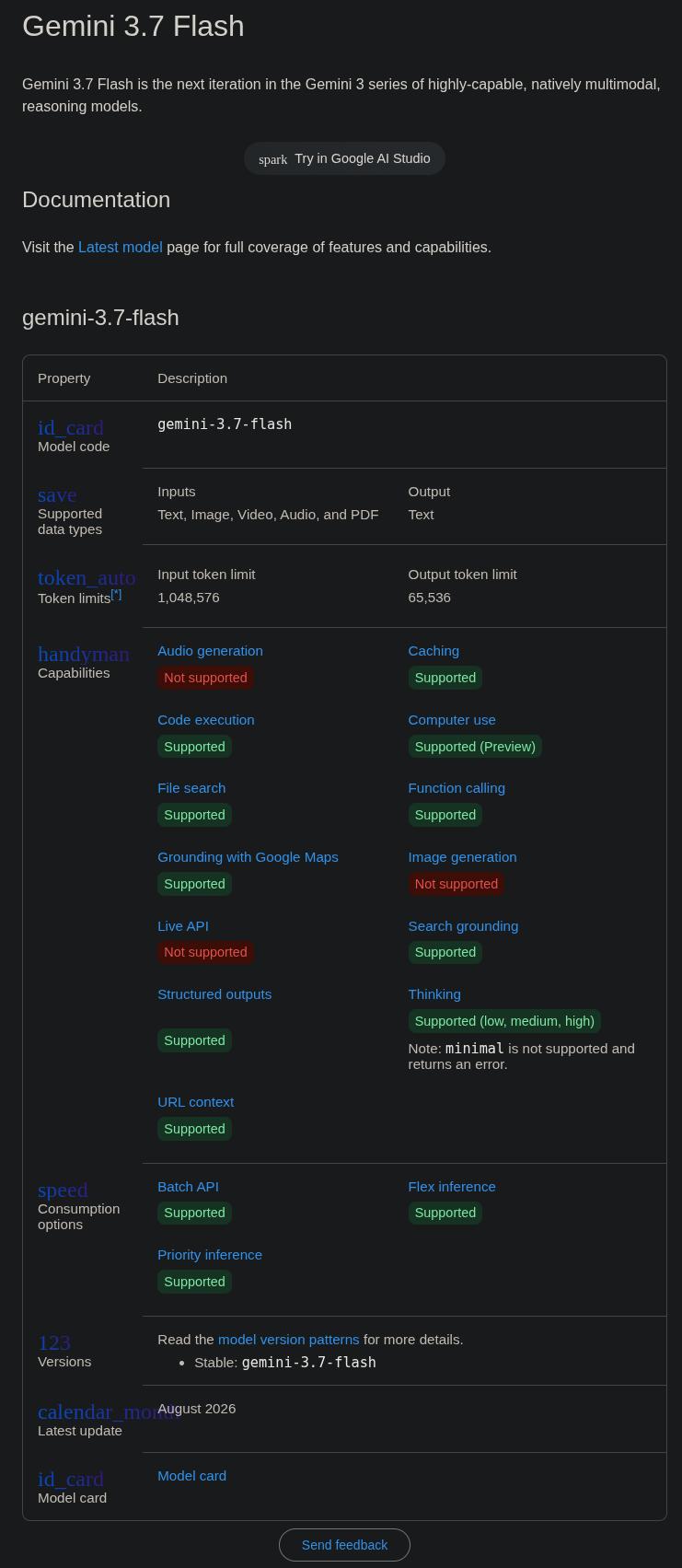This screenshot has width=682, height=1568.
Task: Follow the Computer use link
Action: point(452,720)
